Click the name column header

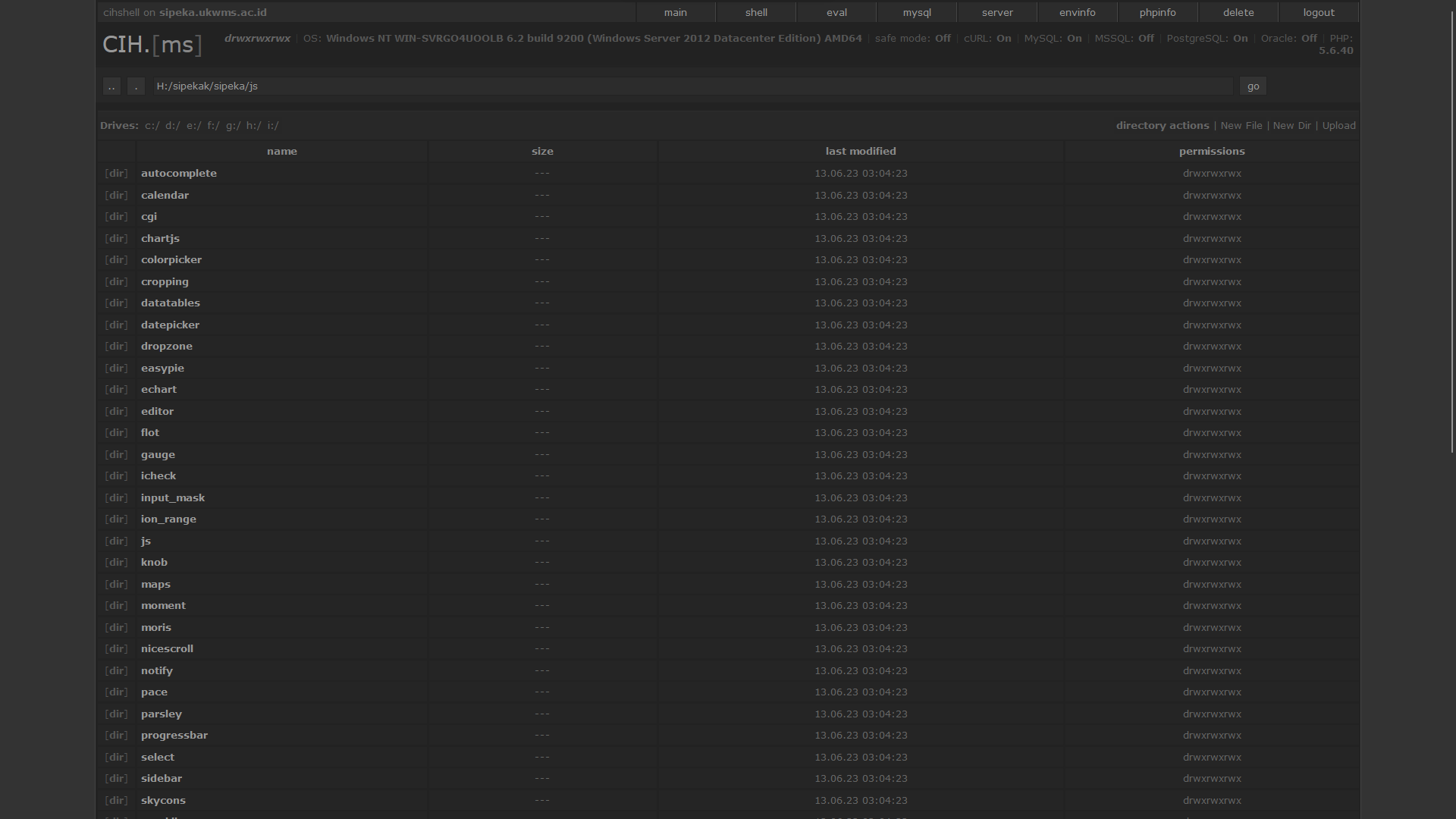point(282,152)
